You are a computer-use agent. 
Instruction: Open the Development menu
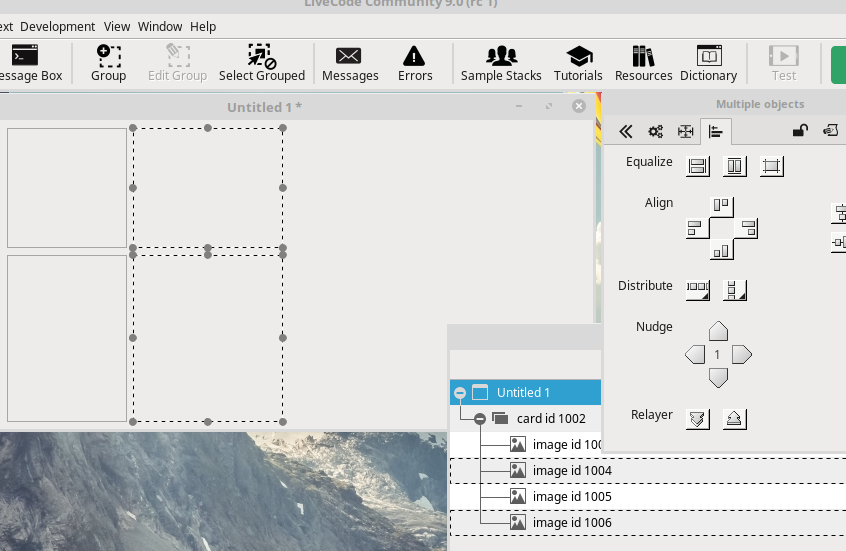pos(57,27)
